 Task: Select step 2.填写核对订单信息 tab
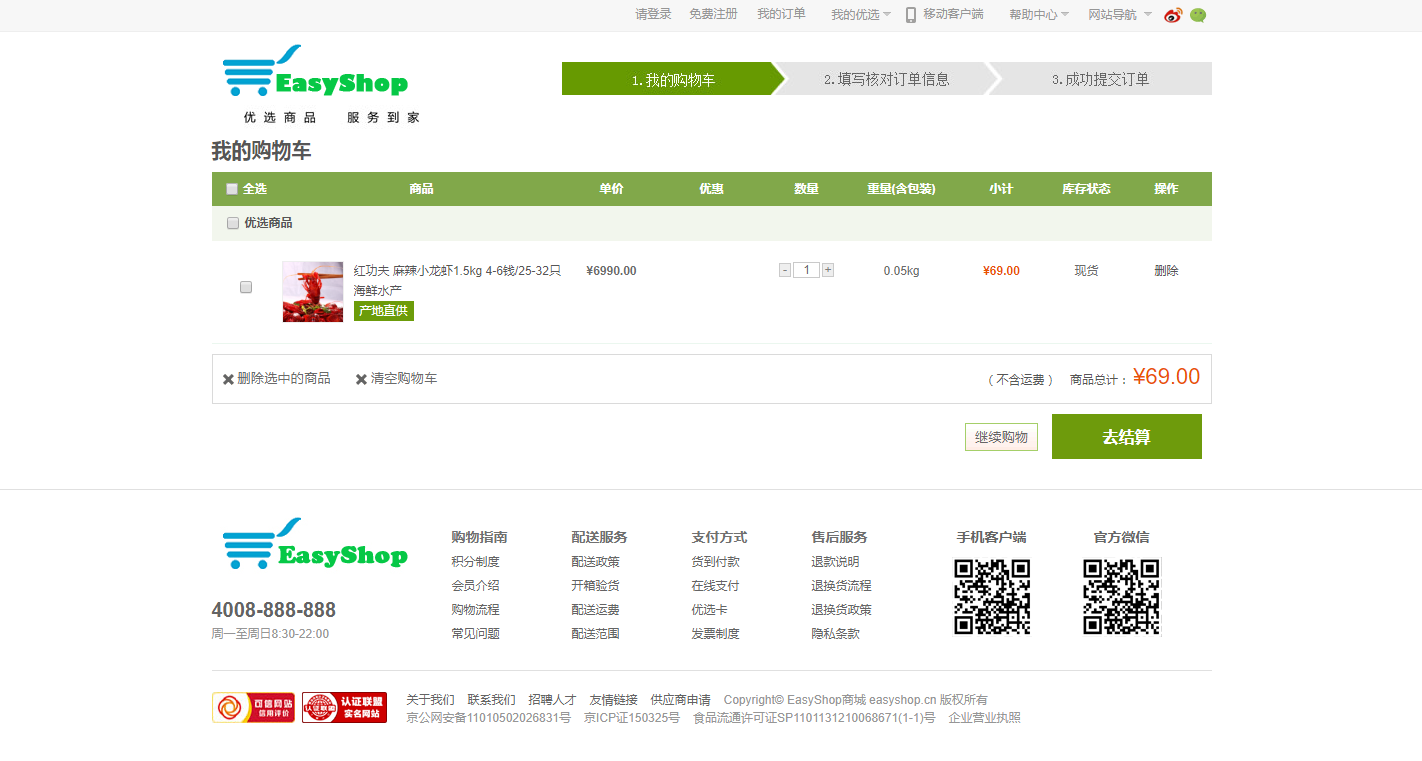[x=886, y=79]
